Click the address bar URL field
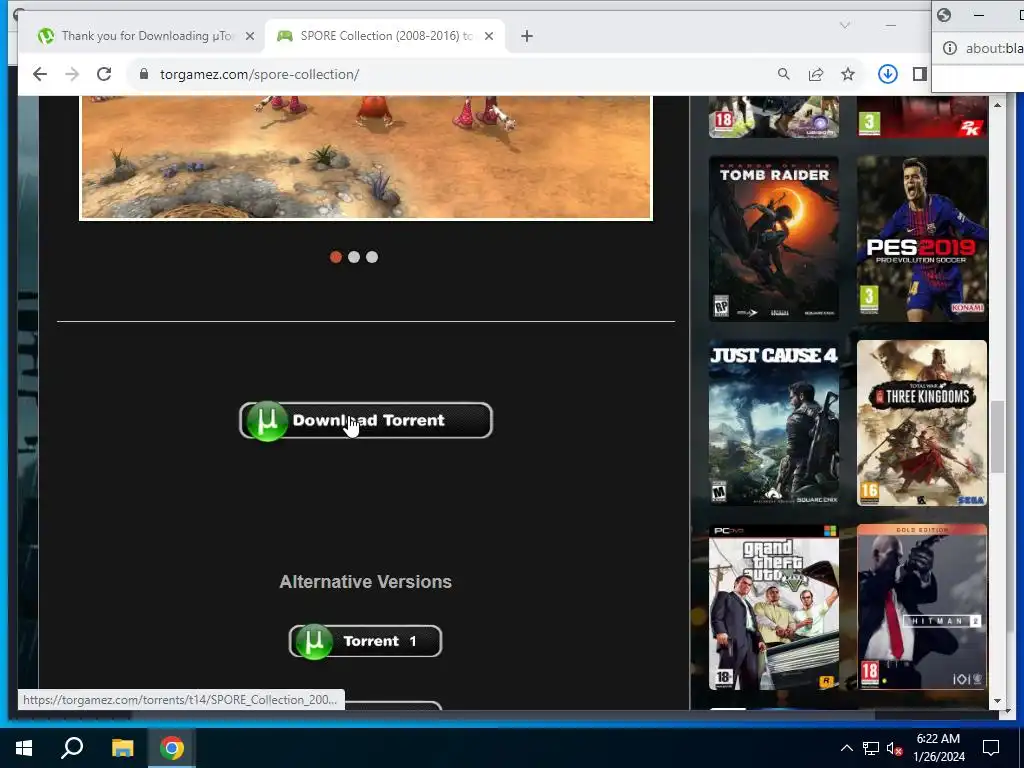Screen dimensions: 1024x768 (451, 74)
